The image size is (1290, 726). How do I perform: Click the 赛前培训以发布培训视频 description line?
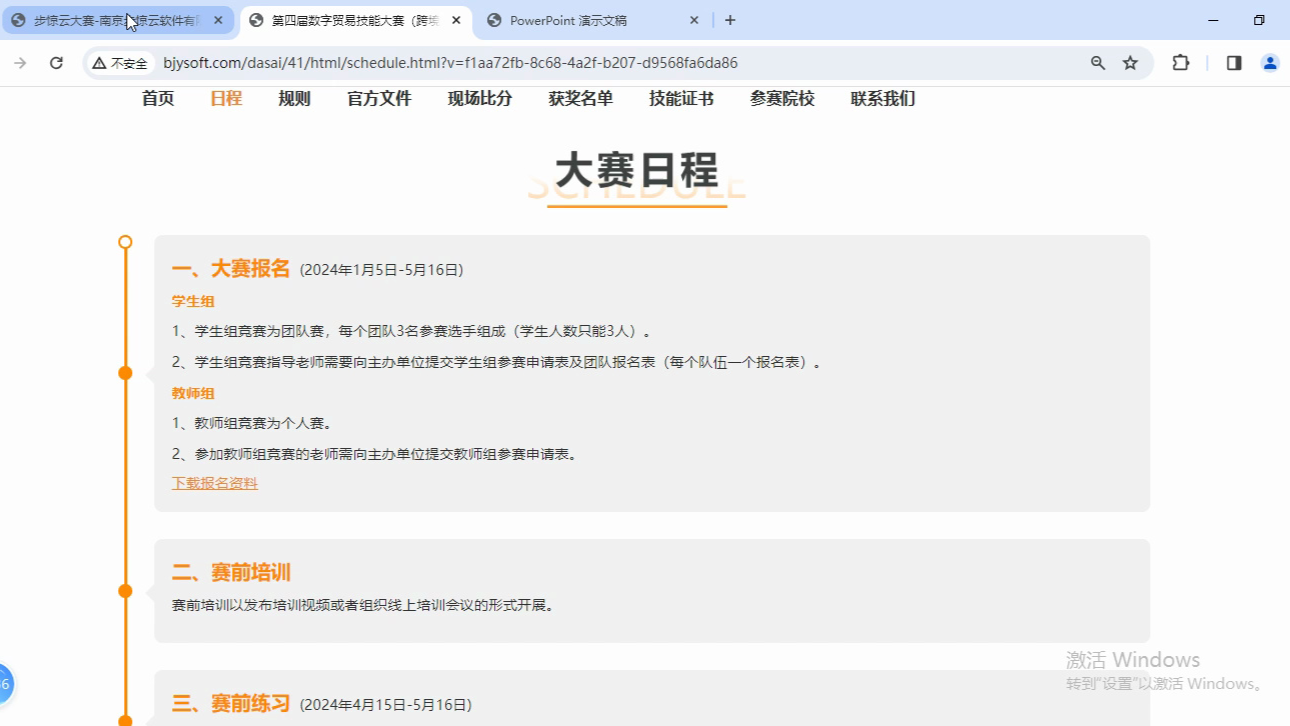[364, 605]
